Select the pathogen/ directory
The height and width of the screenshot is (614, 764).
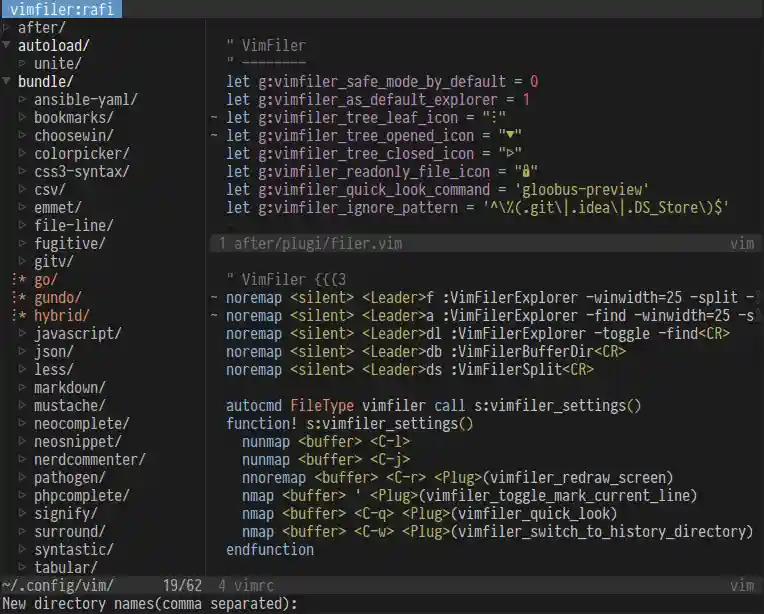(70, 478)
